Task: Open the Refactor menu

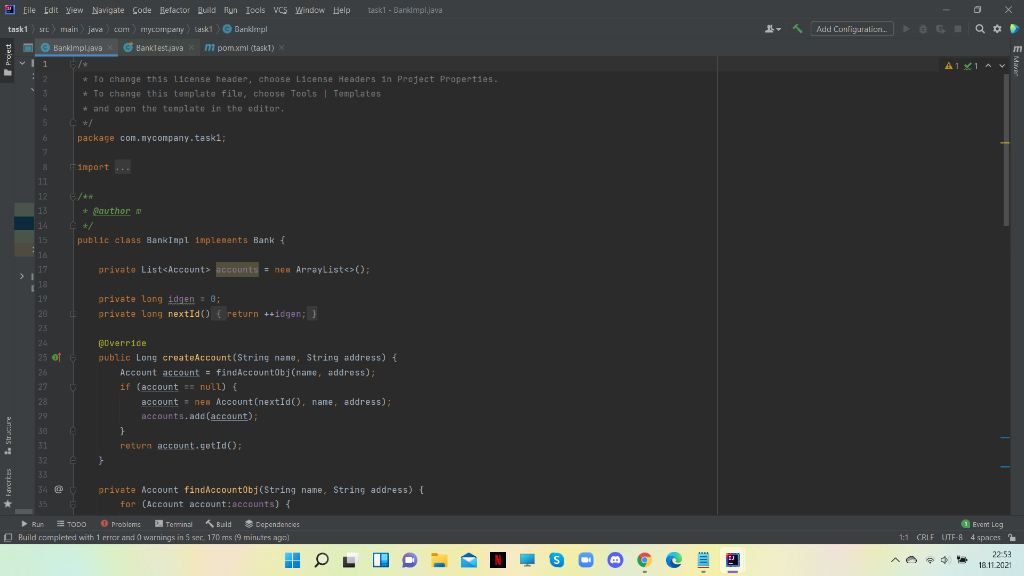Action: [175, 8]
